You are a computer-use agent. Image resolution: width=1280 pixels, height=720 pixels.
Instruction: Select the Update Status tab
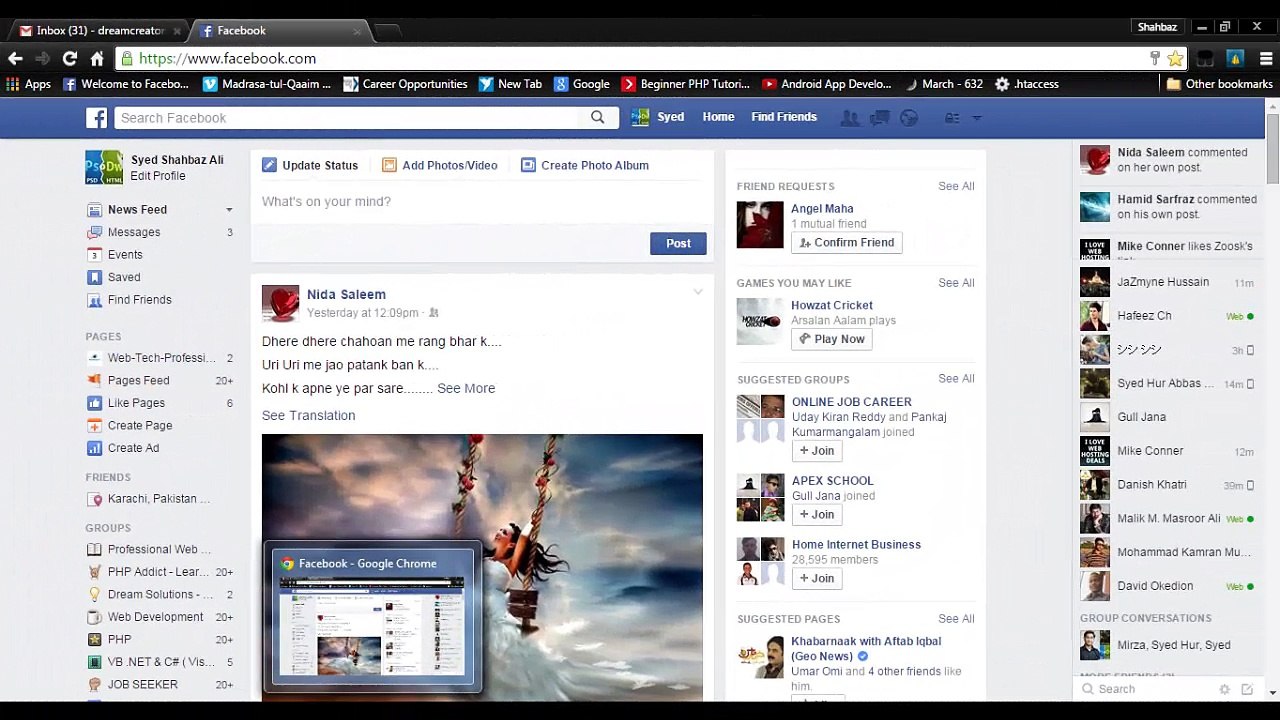click(x=310, y=165)
